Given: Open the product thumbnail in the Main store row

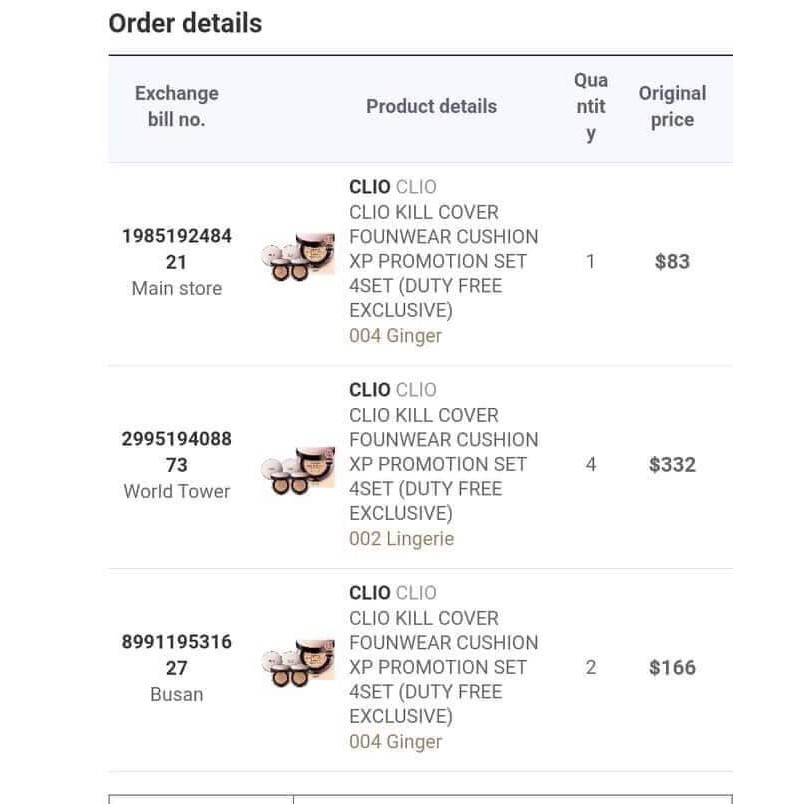Looking at the screenshot, I should click(298, 258).
